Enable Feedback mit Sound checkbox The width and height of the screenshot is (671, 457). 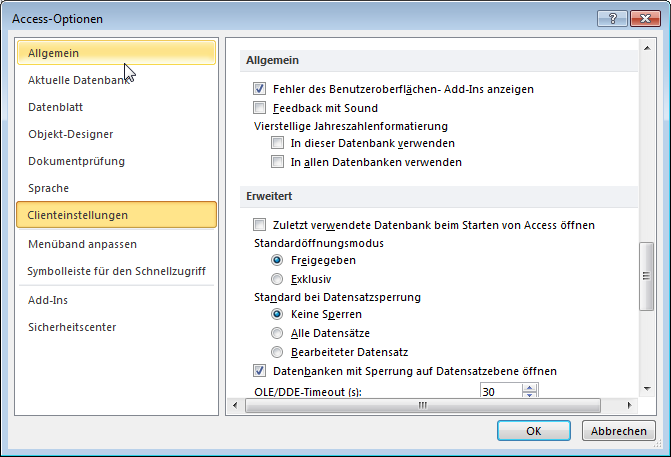point(260,108)
